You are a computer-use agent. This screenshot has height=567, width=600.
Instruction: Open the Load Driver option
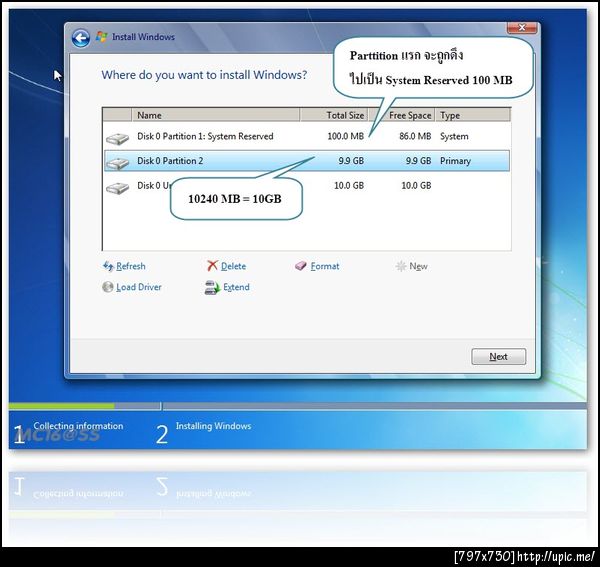[139, 287]
